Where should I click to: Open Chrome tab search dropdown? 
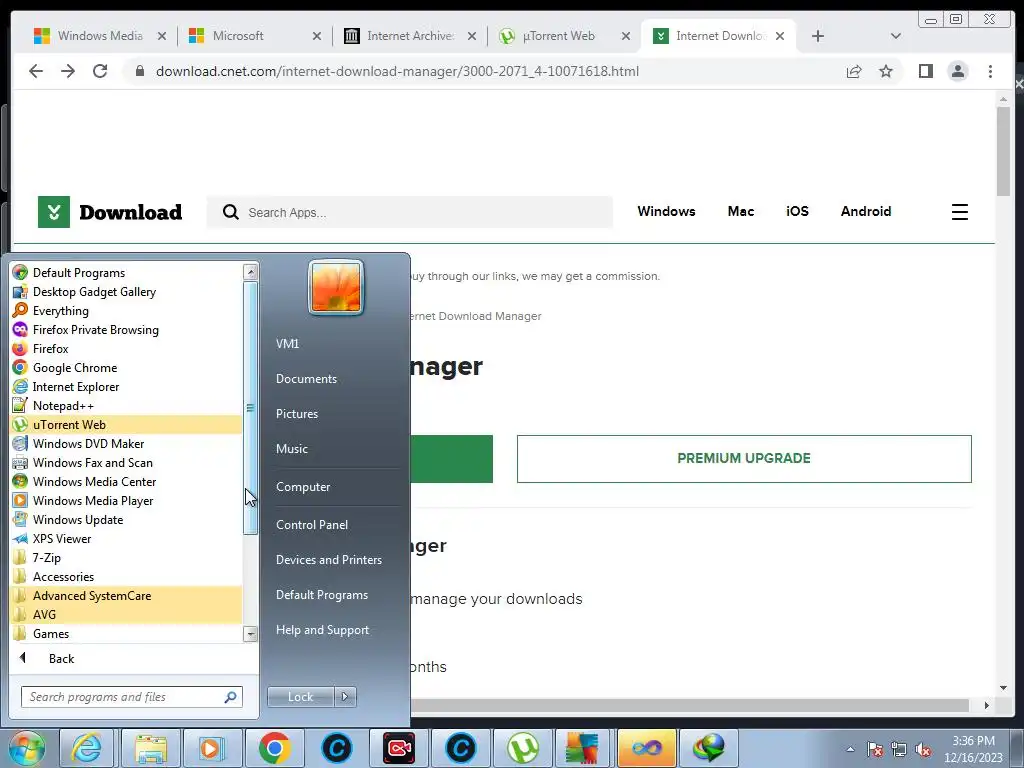(896, 36)
